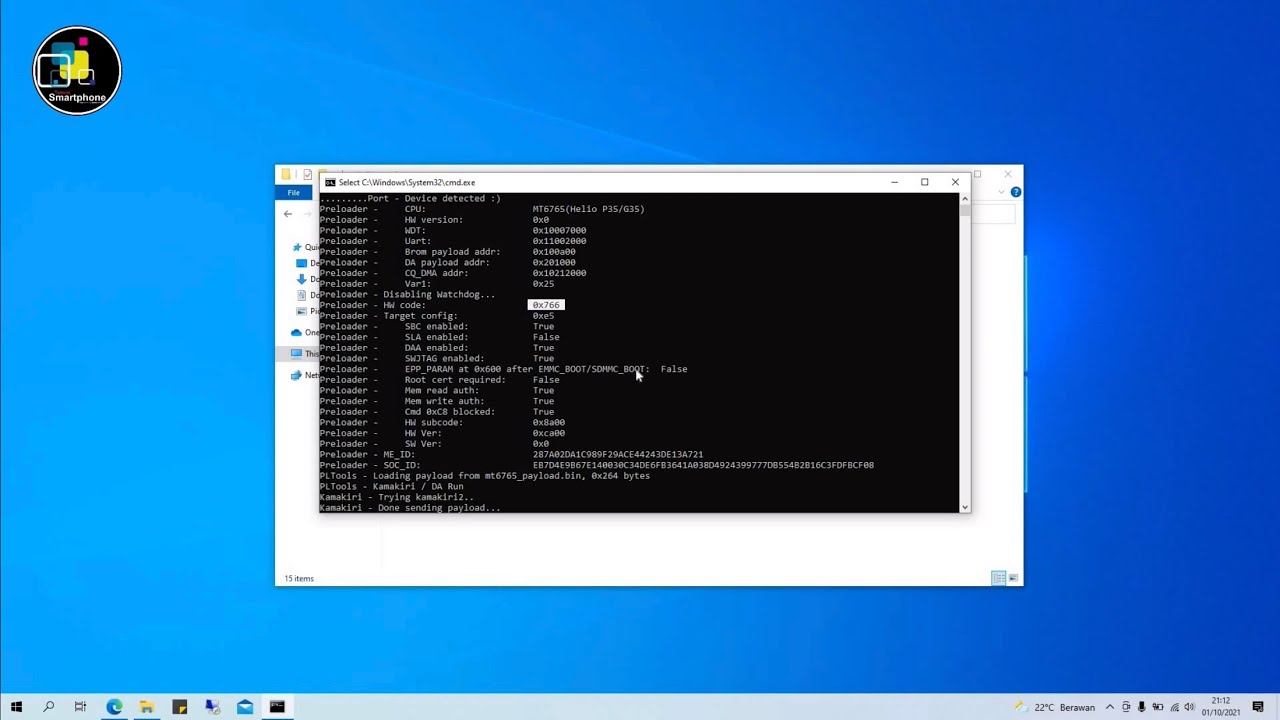Select This PC icon in Explorer sidebar

pyautogui.click(x=296, y=353)
